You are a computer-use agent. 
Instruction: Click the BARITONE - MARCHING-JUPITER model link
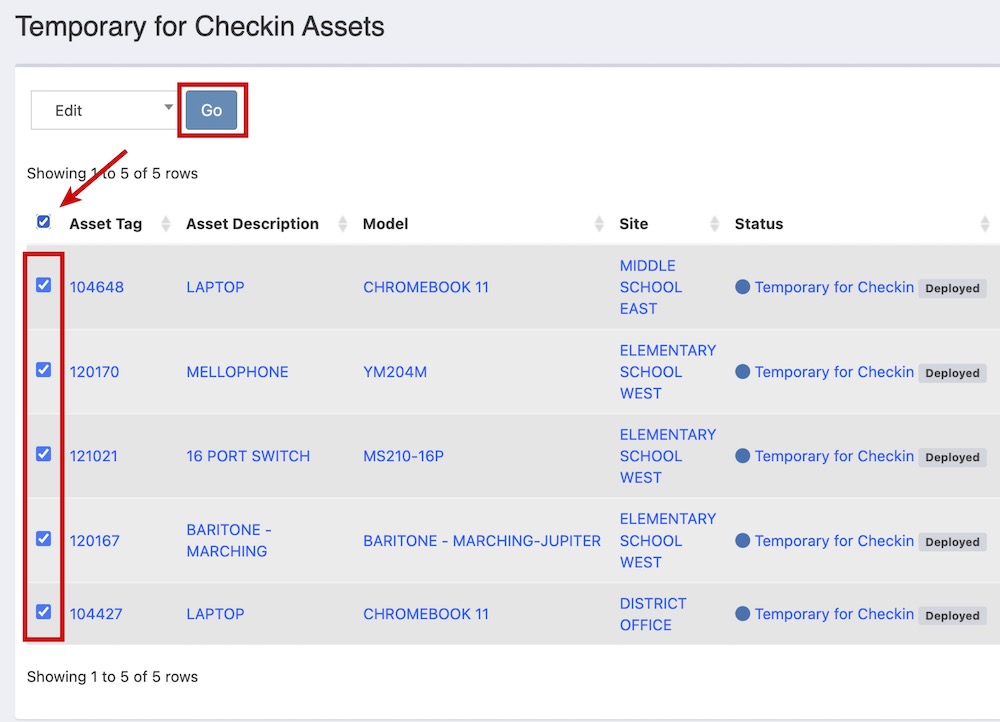pos(482,541)
